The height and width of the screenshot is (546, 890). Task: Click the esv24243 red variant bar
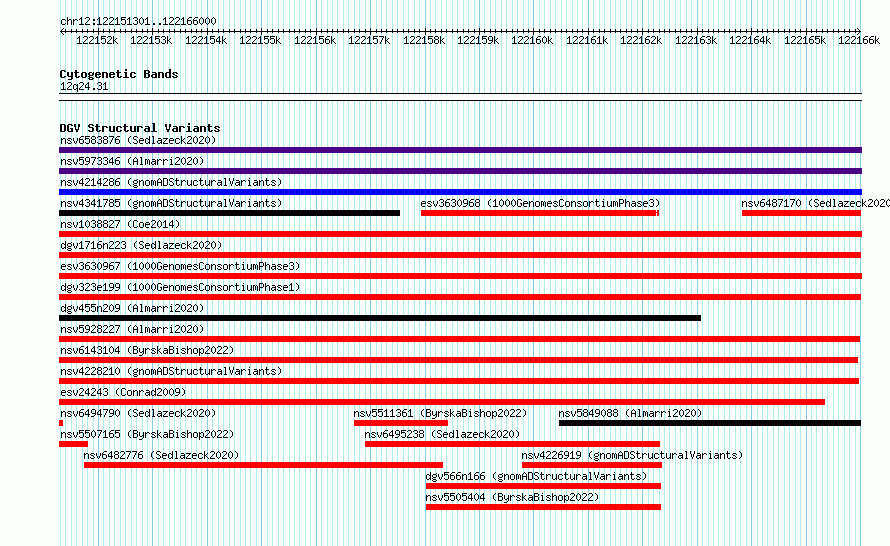pyautogui.click(x=442, y=402)
